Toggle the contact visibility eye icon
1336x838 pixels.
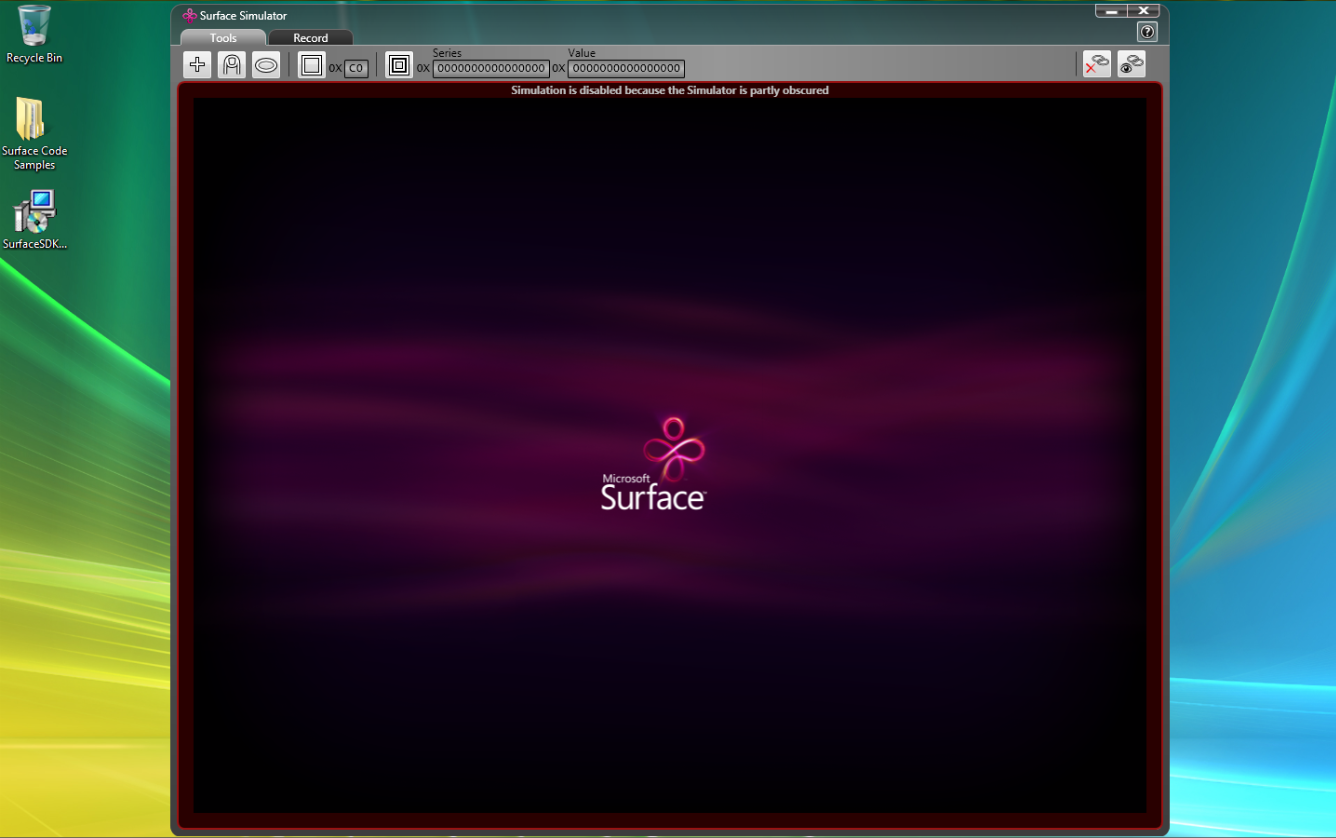(1131, 64)
